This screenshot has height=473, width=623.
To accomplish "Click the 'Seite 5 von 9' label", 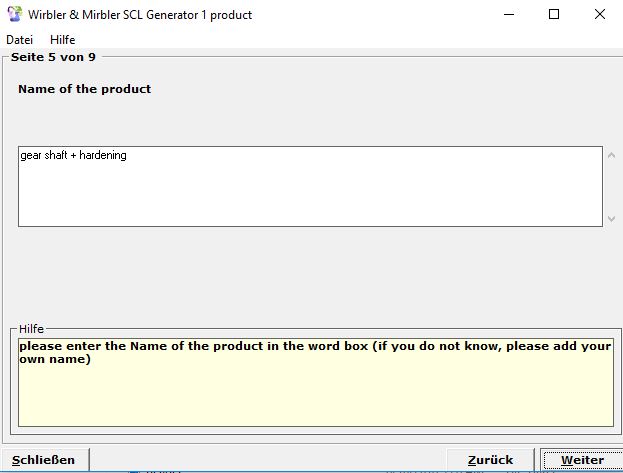I will pos(53,57).
